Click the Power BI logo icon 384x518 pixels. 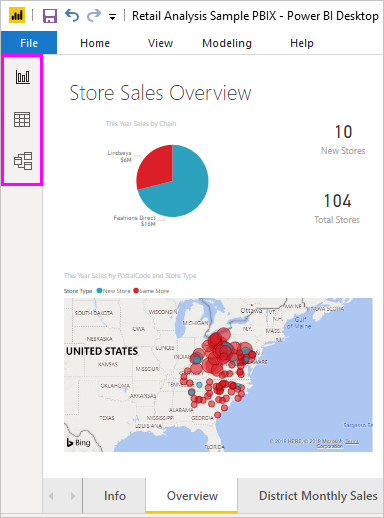pos(17,15)
